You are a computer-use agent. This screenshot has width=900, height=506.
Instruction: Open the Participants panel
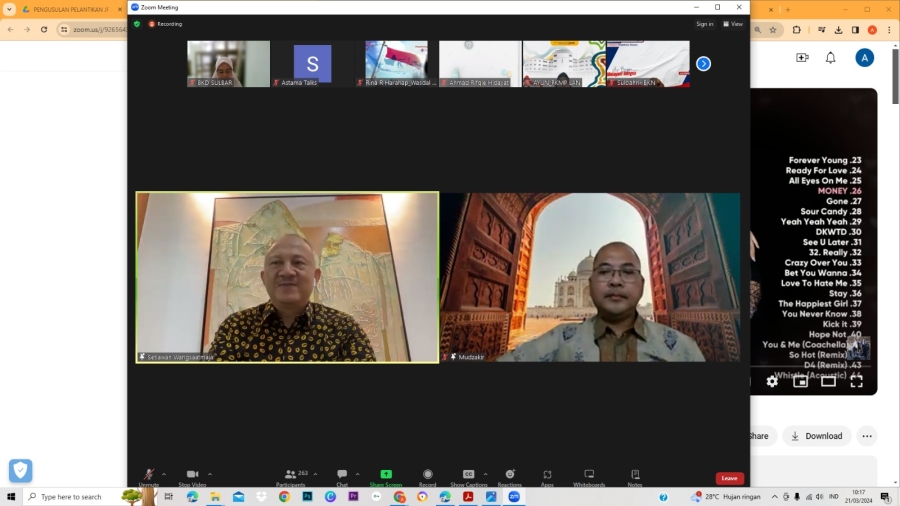coord(291,476)
